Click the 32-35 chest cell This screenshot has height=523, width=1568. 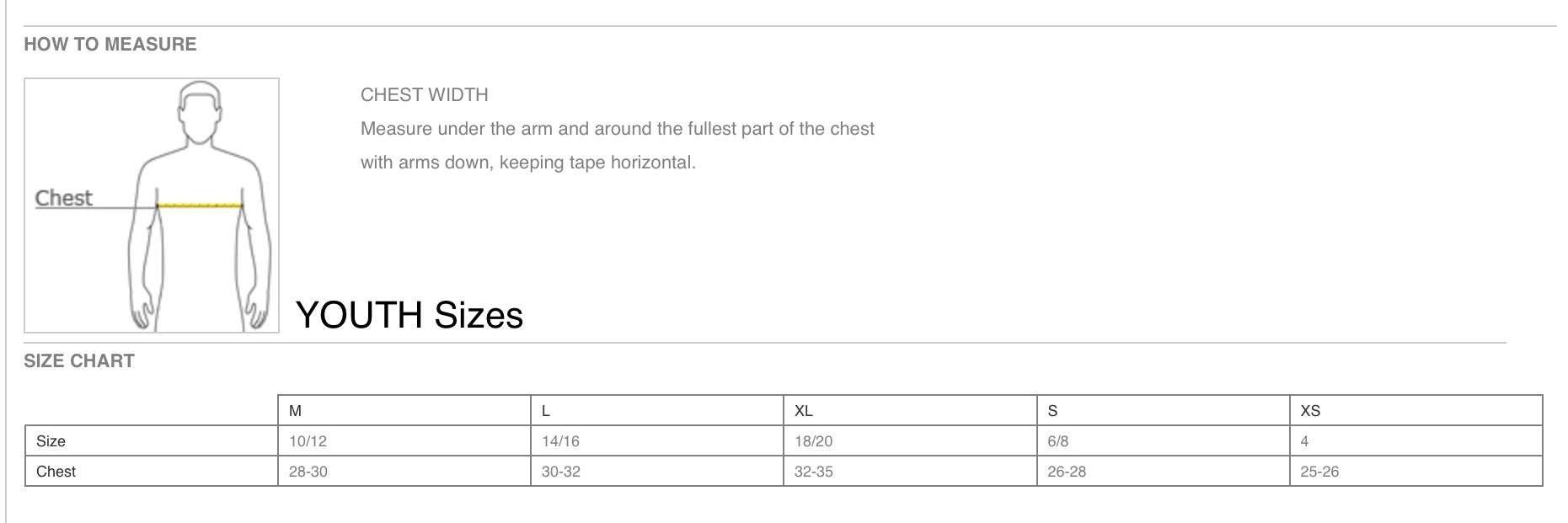(x=910, y=471)
